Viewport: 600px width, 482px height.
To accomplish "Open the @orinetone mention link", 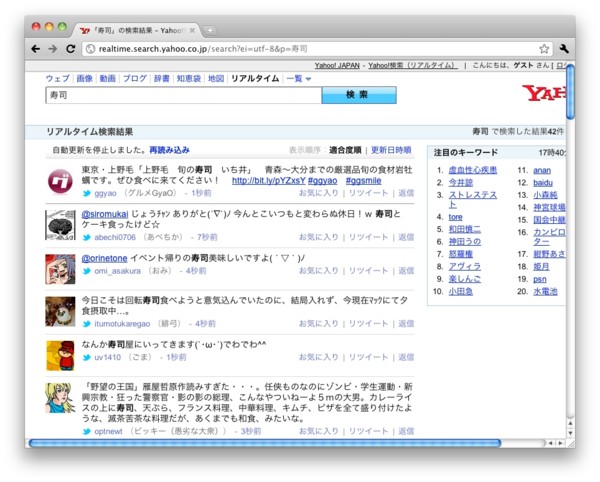I will (x=104, y=258).
